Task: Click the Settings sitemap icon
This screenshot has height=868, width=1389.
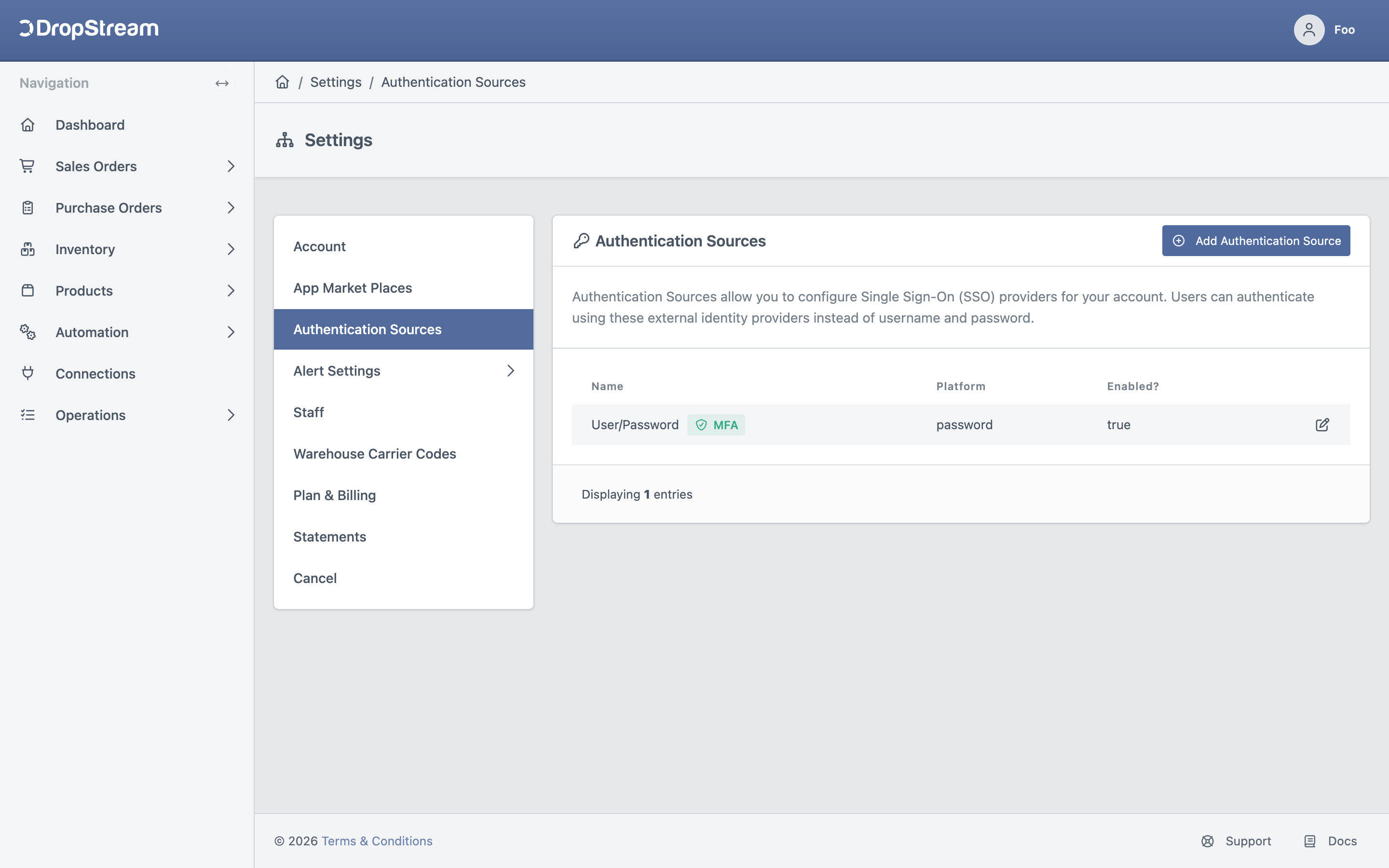Action: point(285,140)
